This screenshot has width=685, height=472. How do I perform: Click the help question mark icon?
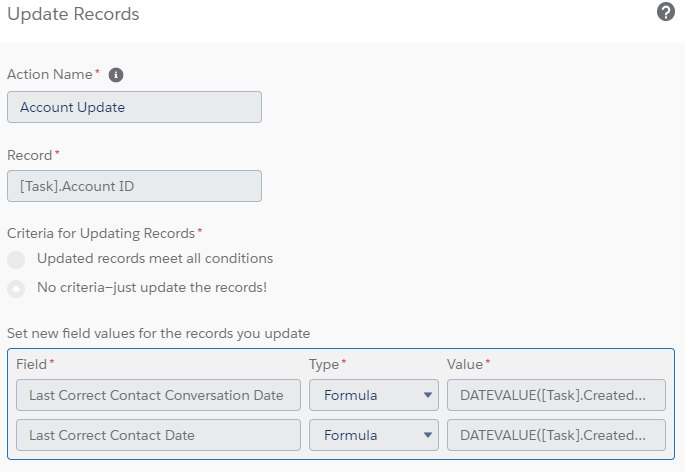(x=666, y=13)
